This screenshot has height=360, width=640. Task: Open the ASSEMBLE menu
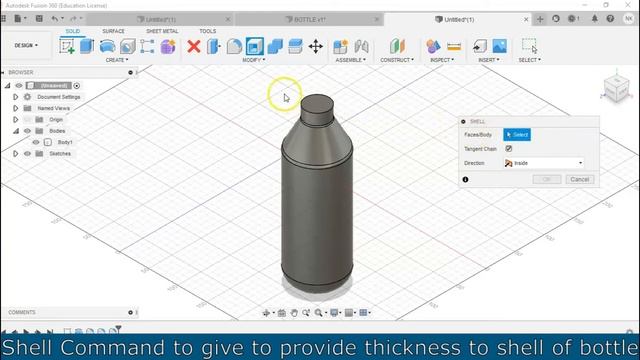click(350, 60)
